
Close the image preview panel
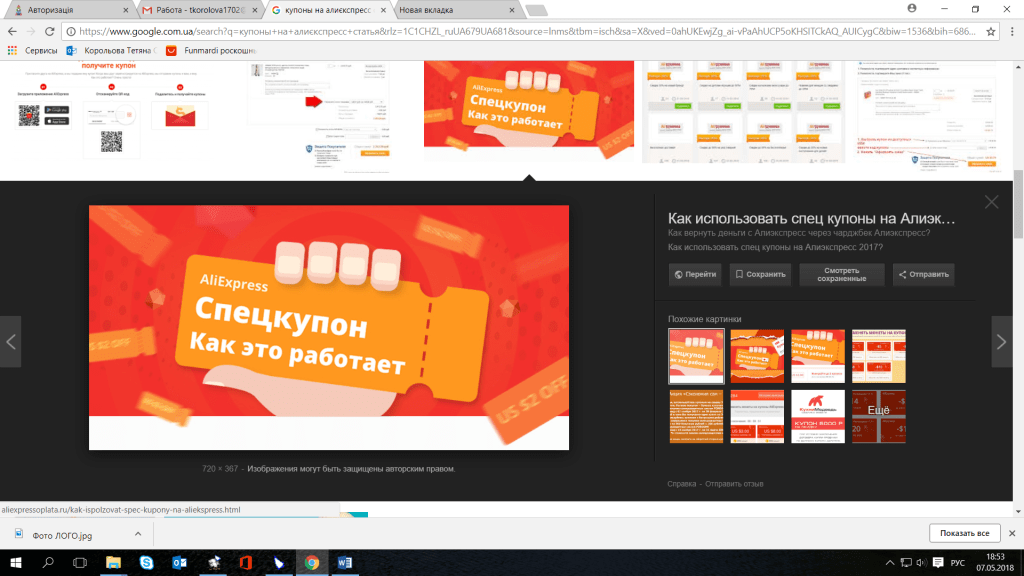click(991, 202)
